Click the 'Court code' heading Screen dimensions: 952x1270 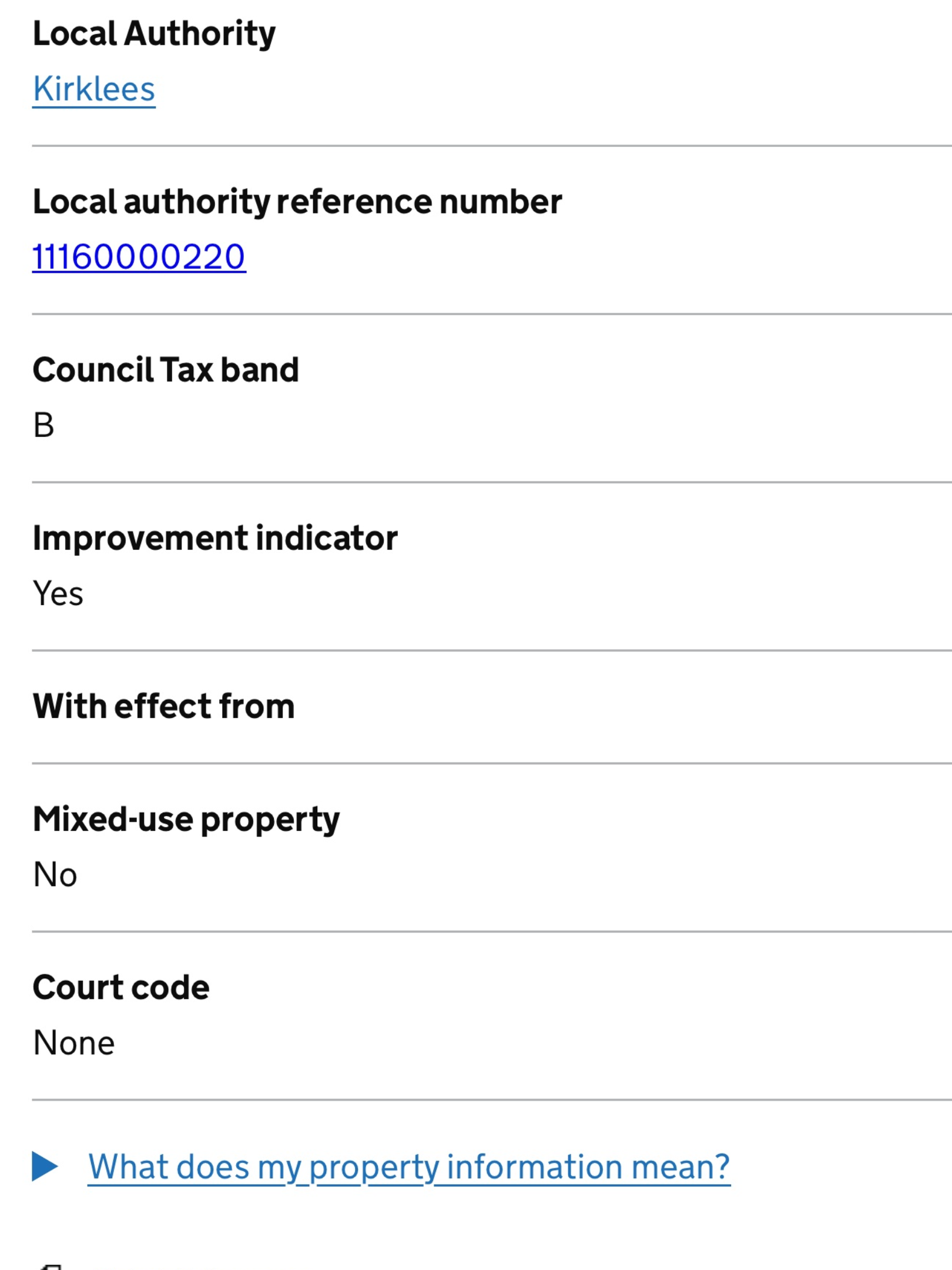click(121, 987)
